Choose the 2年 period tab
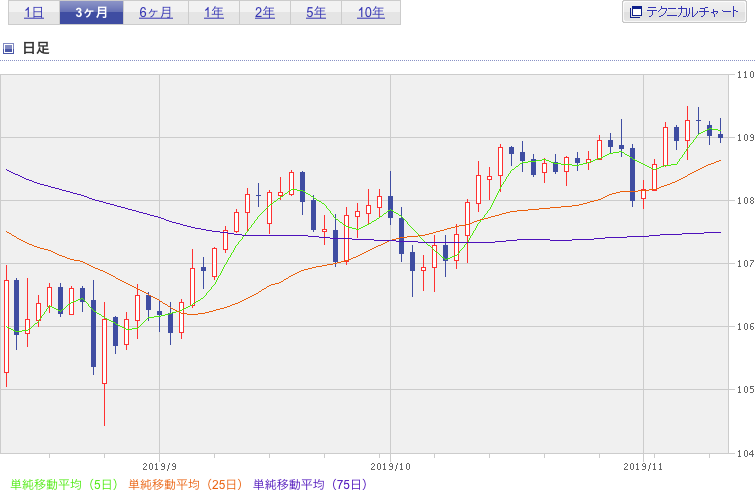The image size is (755, 493). (x=265, y=13)
